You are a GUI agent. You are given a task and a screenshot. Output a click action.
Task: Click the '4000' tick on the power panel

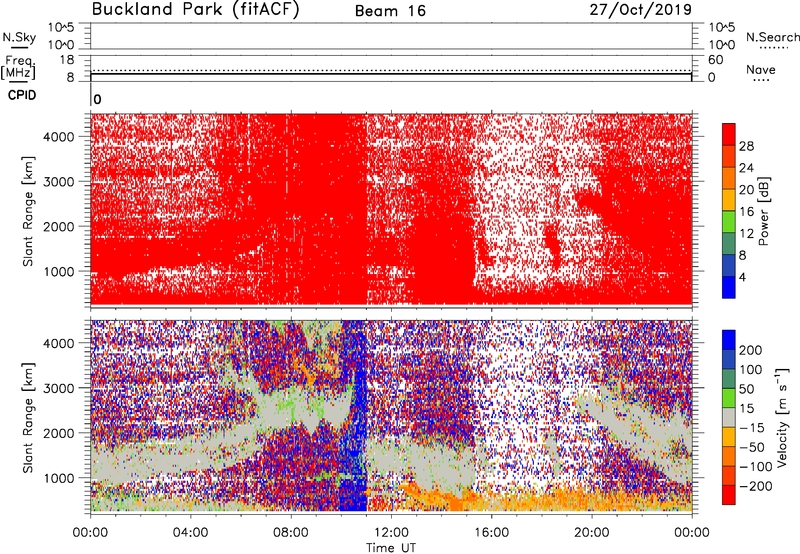click(59, 137)
